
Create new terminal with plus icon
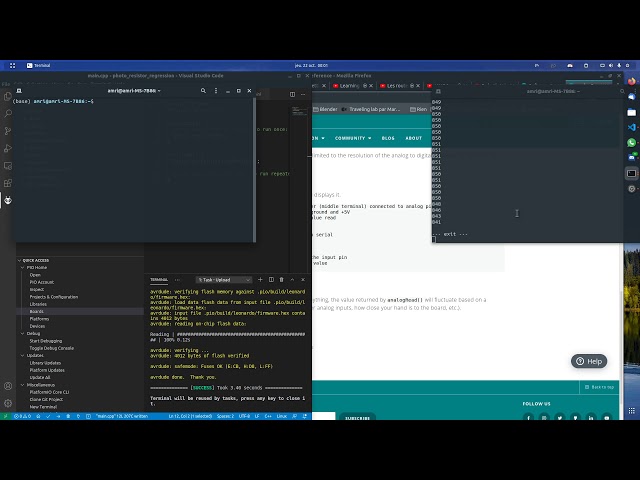pos(260,280)
